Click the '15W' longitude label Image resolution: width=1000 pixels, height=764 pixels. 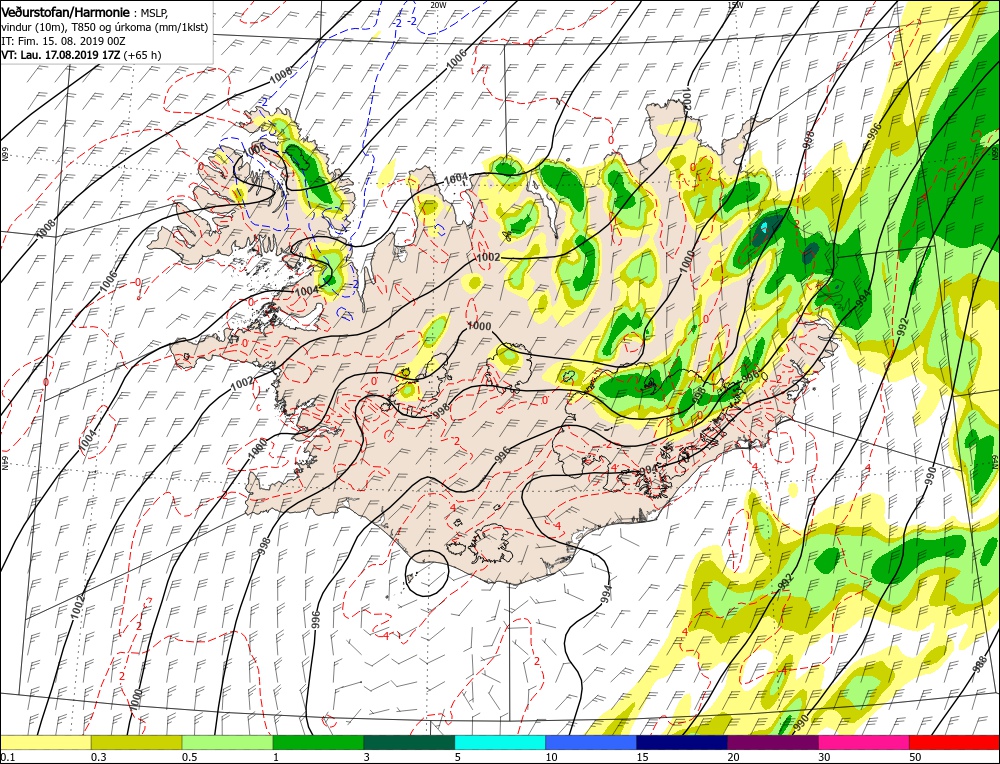735,4
